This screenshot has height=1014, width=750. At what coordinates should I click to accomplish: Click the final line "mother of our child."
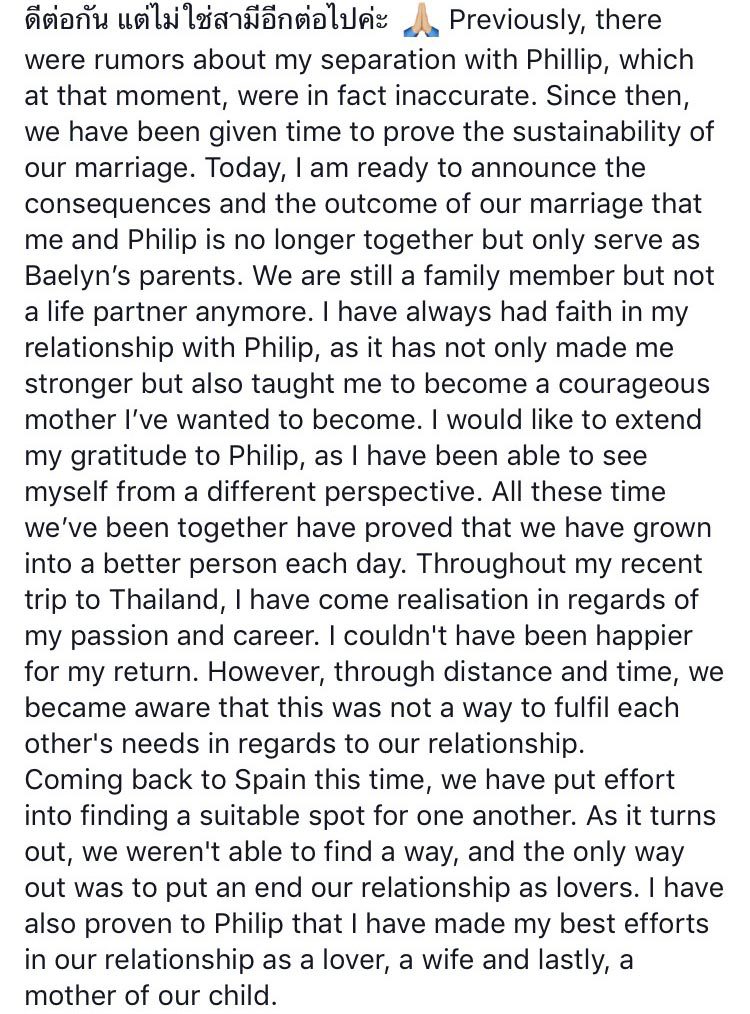pyautogui.click(x=151, y=995)
